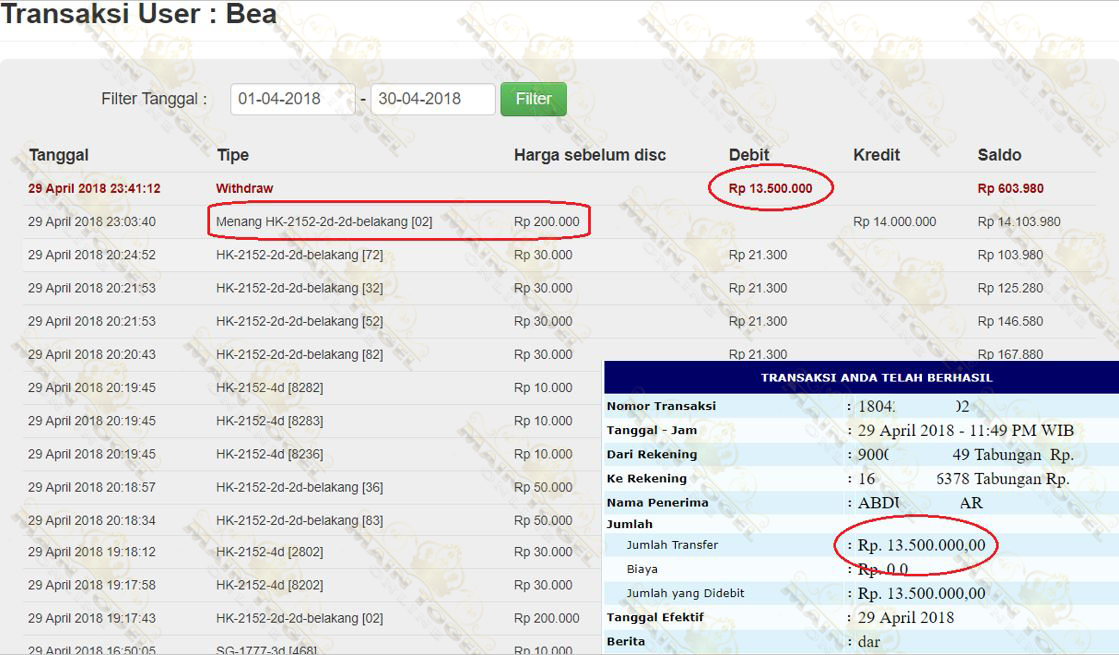
Task: Click the Tipe column header
Action: pos(232,155)
